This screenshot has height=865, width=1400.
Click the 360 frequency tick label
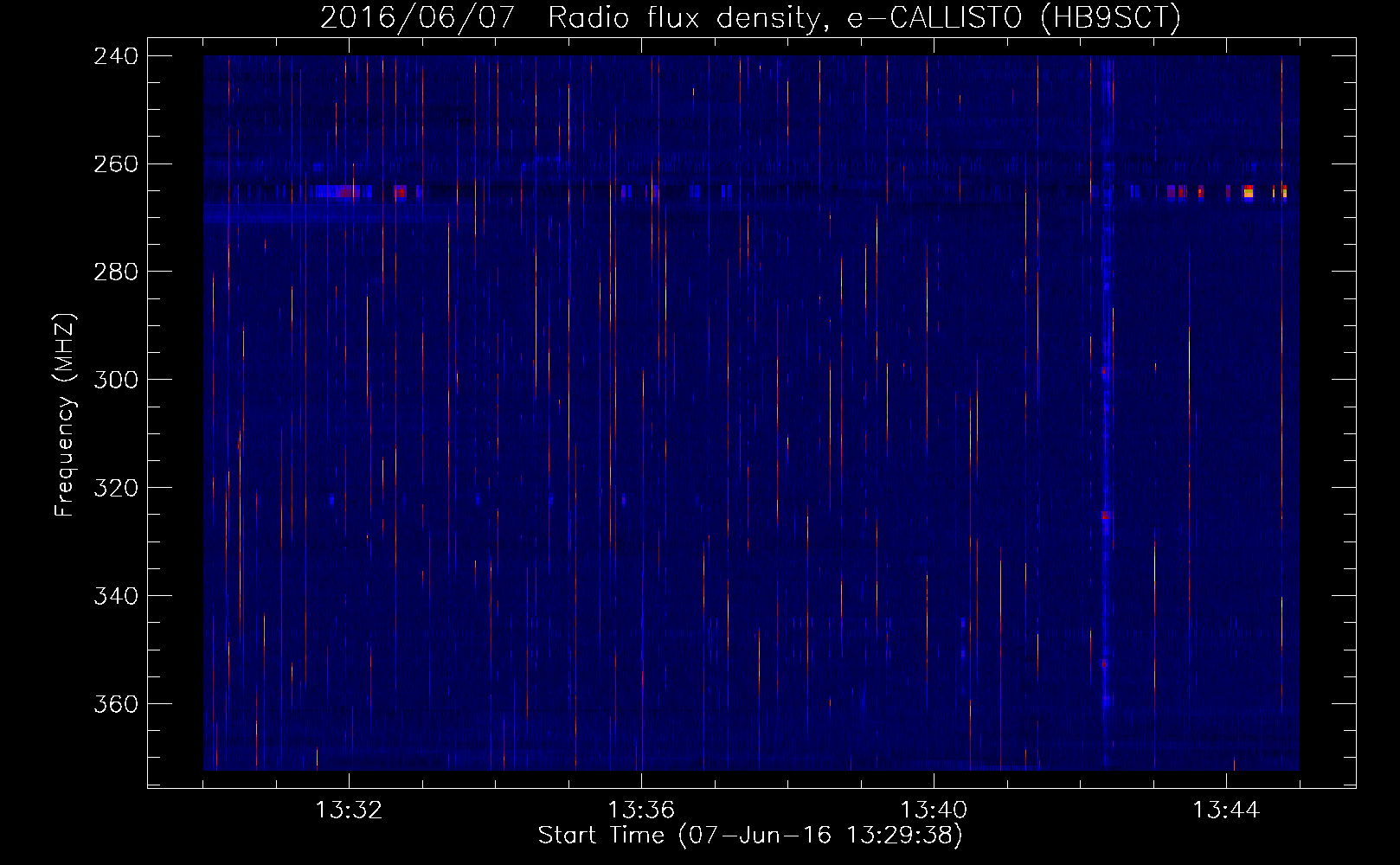click(x=116, y=705)
